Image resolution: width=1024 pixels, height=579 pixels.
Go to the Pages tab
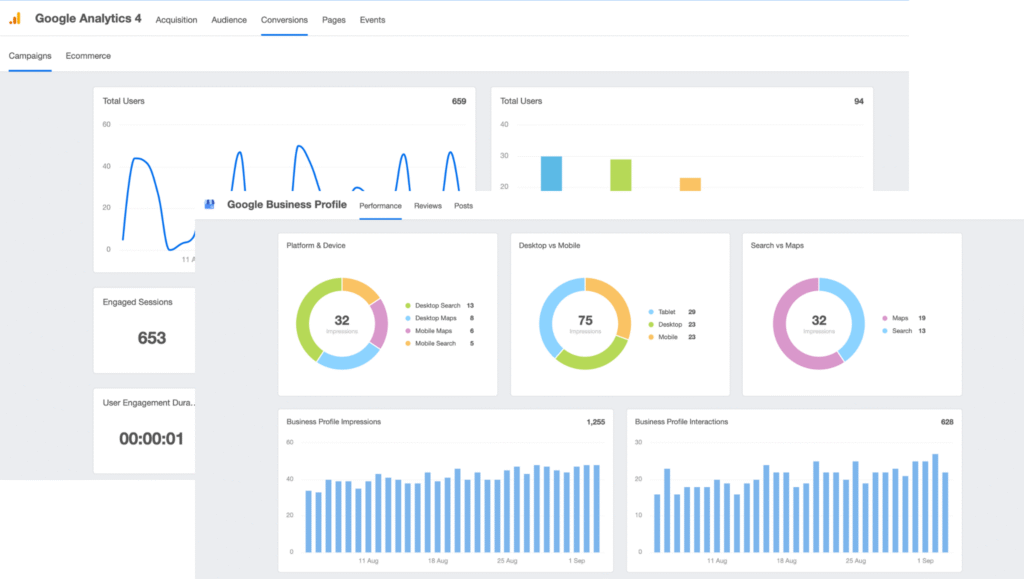pyautogui.click(x=333, y=20)
